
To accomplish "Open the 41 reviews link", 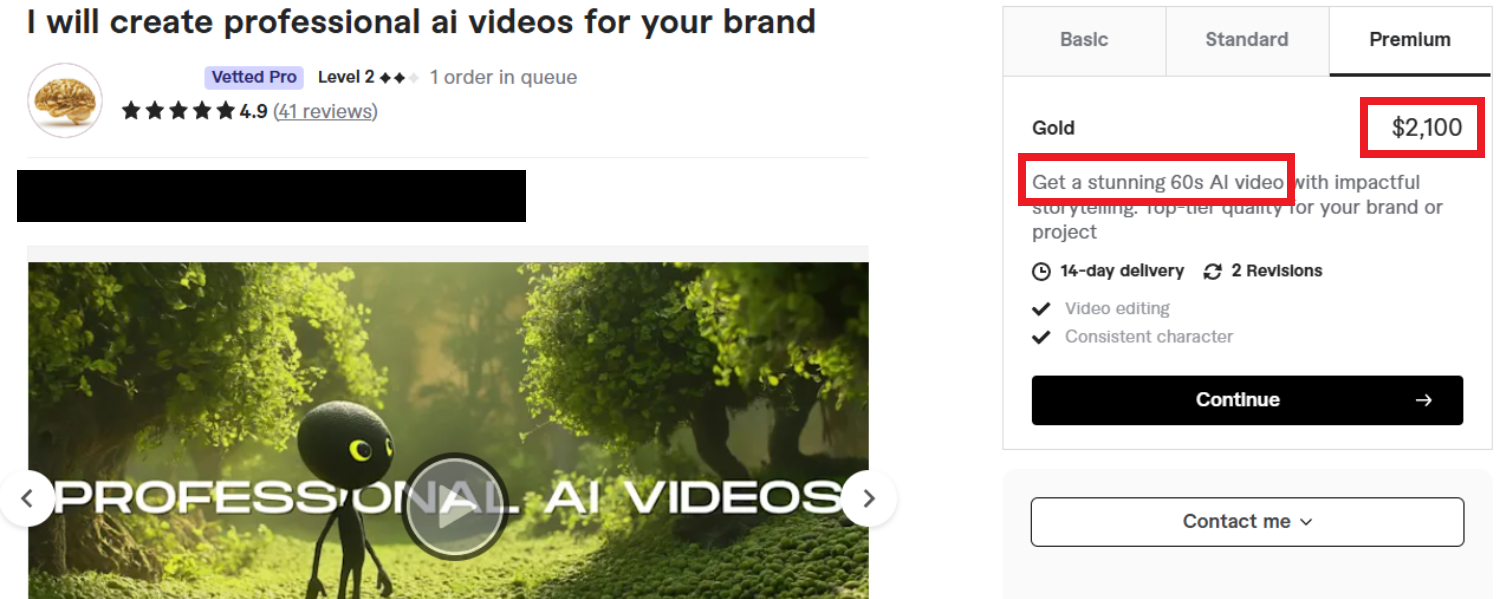I will 325,111.
